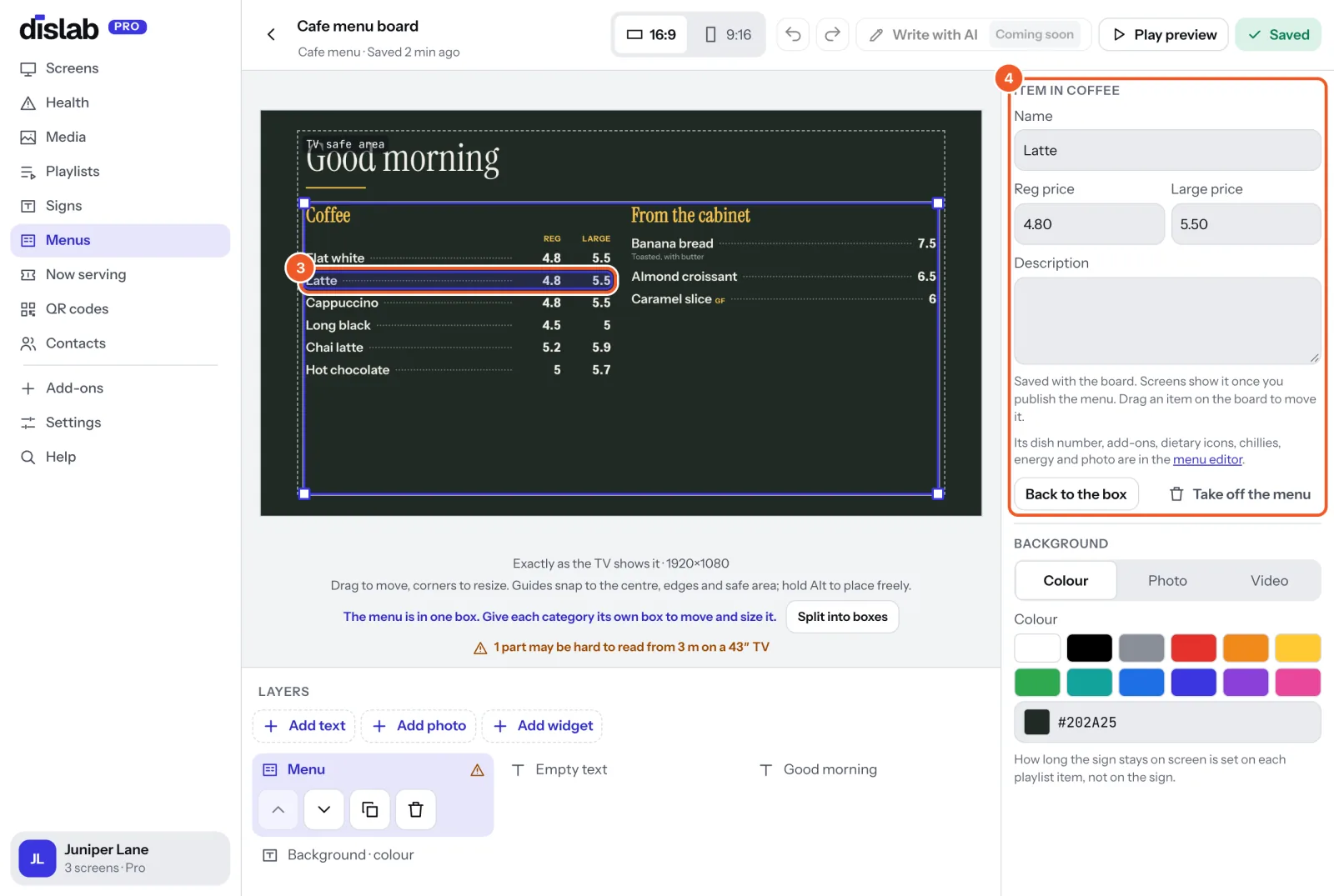Select the Good morning layer
This screenshot has width=1334, height=896.
870,770
